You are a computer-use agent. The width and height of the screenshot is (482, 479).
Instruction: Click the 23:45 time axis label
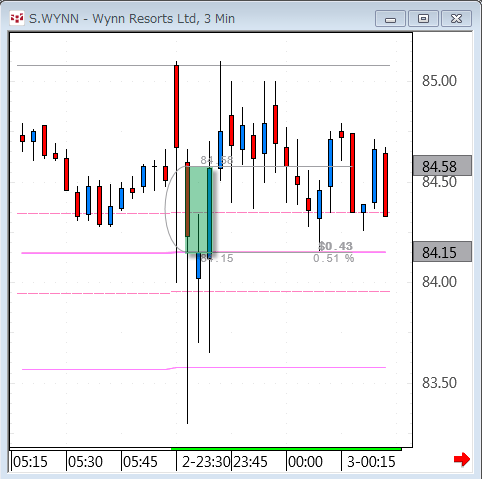[x=250, y=462]
